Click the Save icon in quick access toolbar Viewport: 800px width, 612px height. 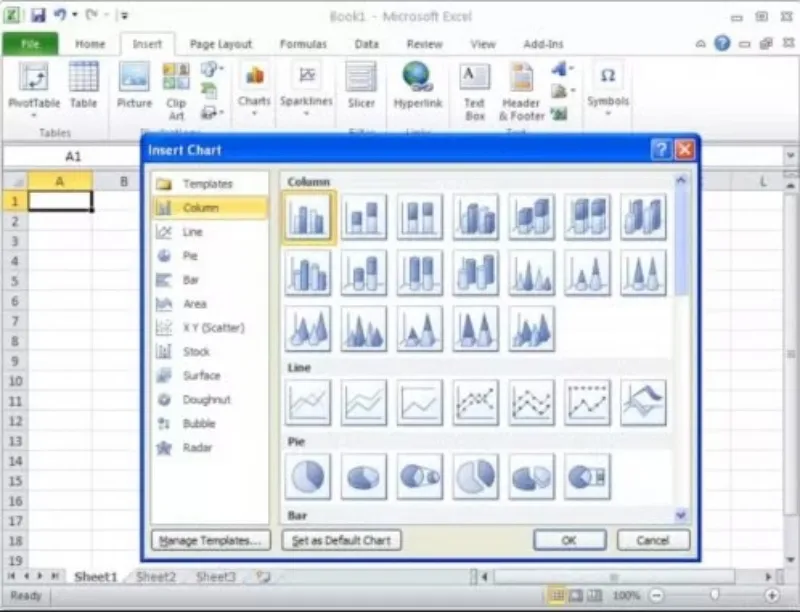(38, 15)
